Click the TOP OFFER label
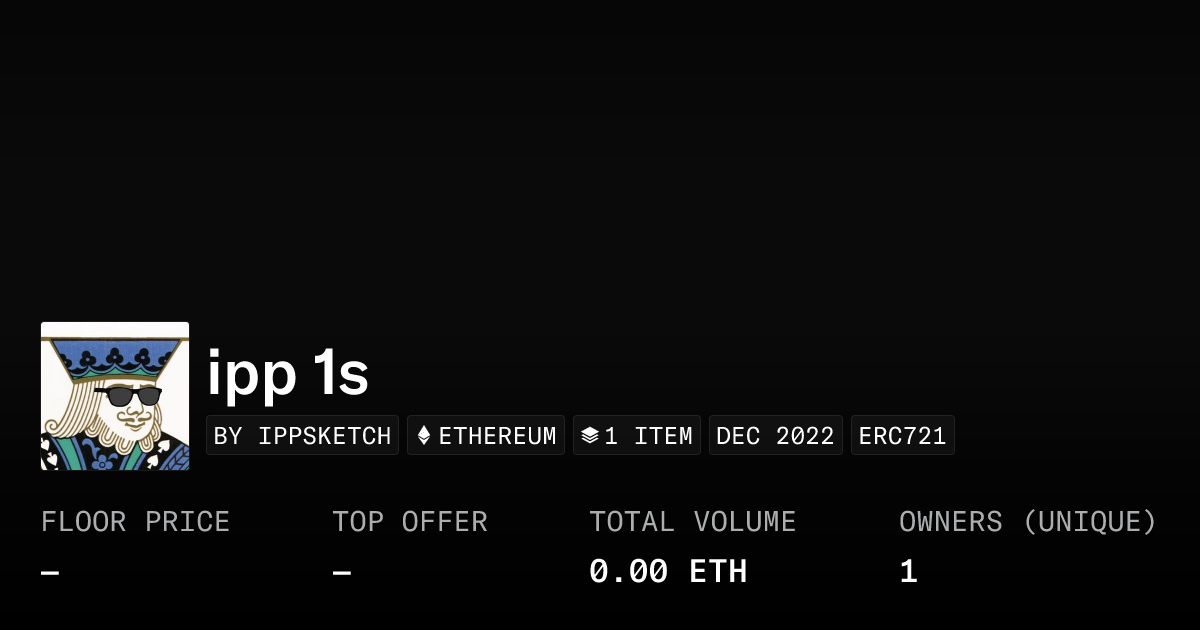The width and height of the screenshot is (1200, 630). (x=410, y=522)
